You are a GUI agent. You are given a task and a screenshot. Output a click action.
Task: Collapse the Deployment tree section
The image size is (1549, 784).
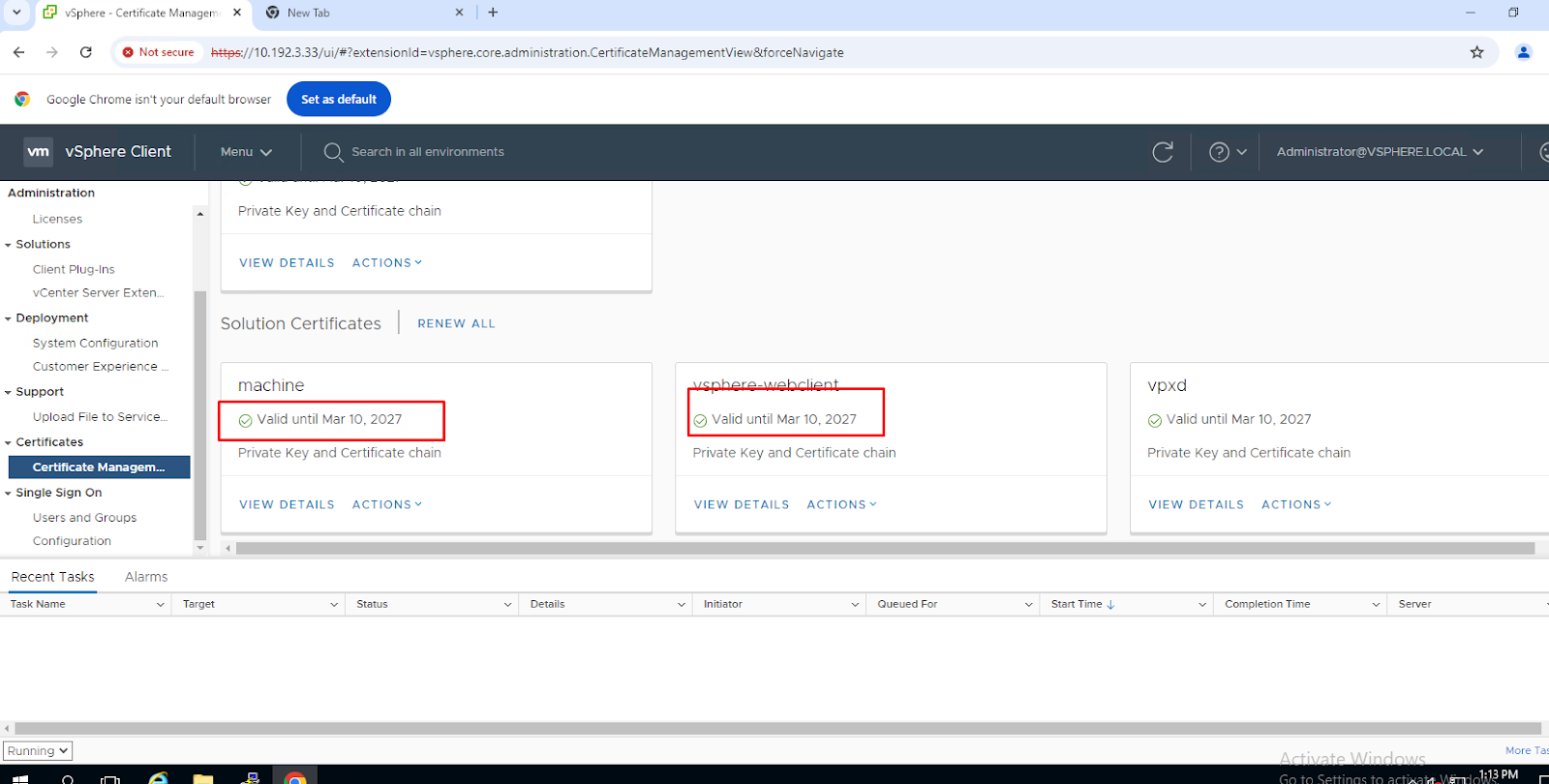click(x=8, y=318)
